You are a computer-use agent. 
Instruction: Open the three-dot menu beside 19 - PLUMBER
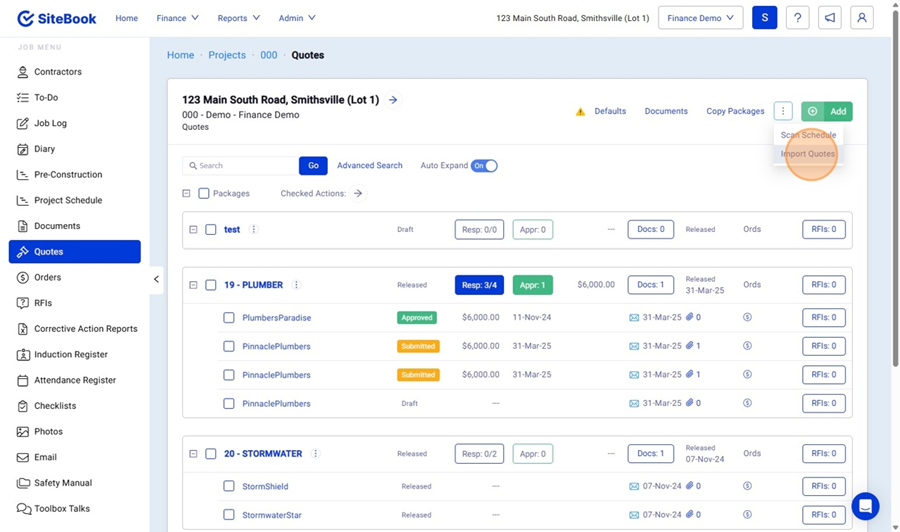pos(296,285)
